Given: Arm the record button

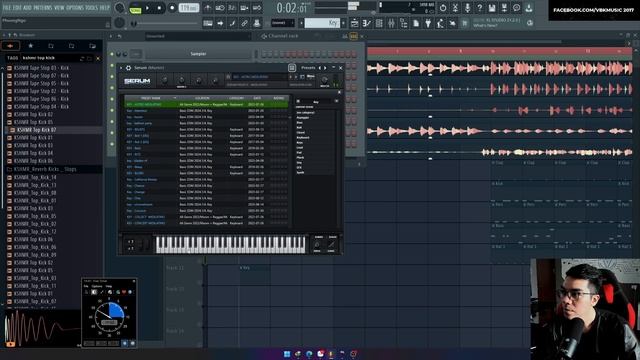Looking at the screenshot, I should coord(172,8).
